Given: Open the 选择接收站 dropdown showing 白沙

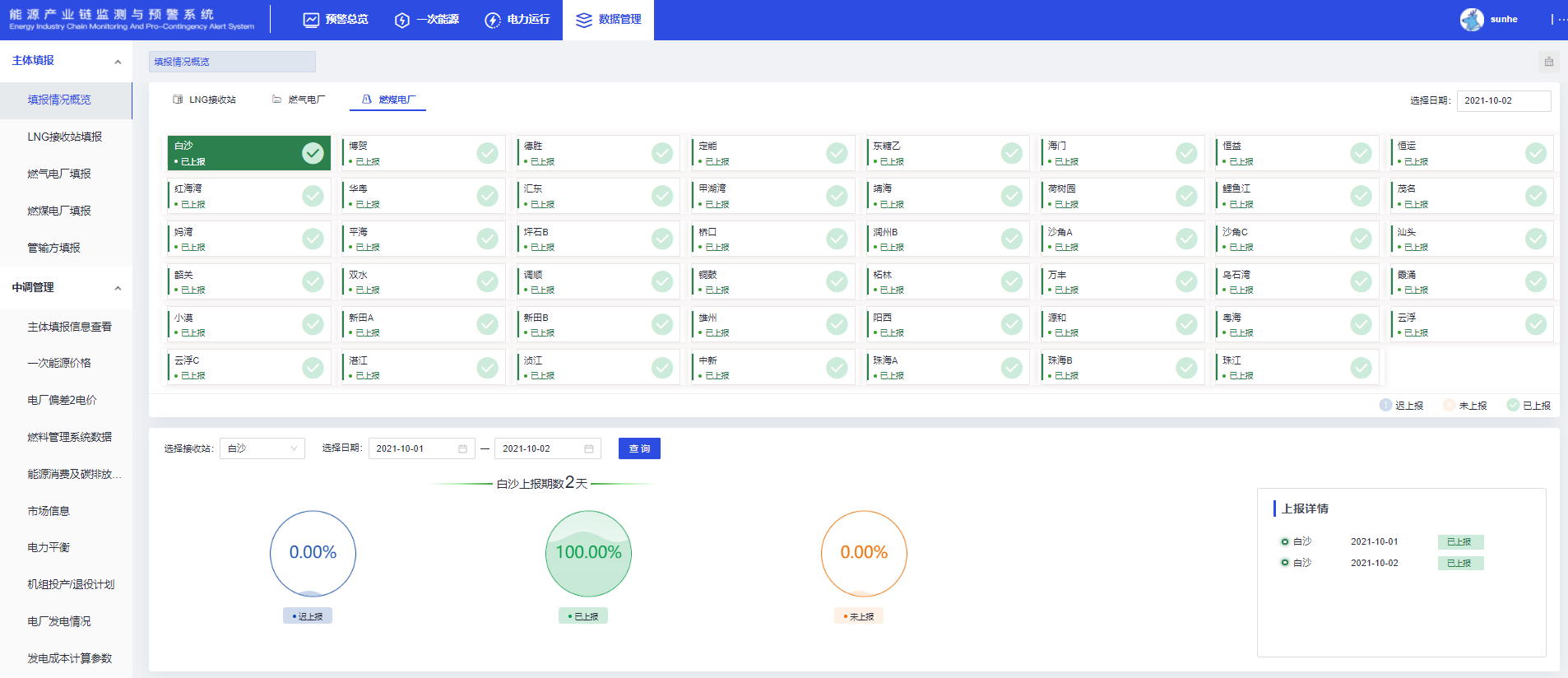Looking at the screenshot, I should pos(262,448).
